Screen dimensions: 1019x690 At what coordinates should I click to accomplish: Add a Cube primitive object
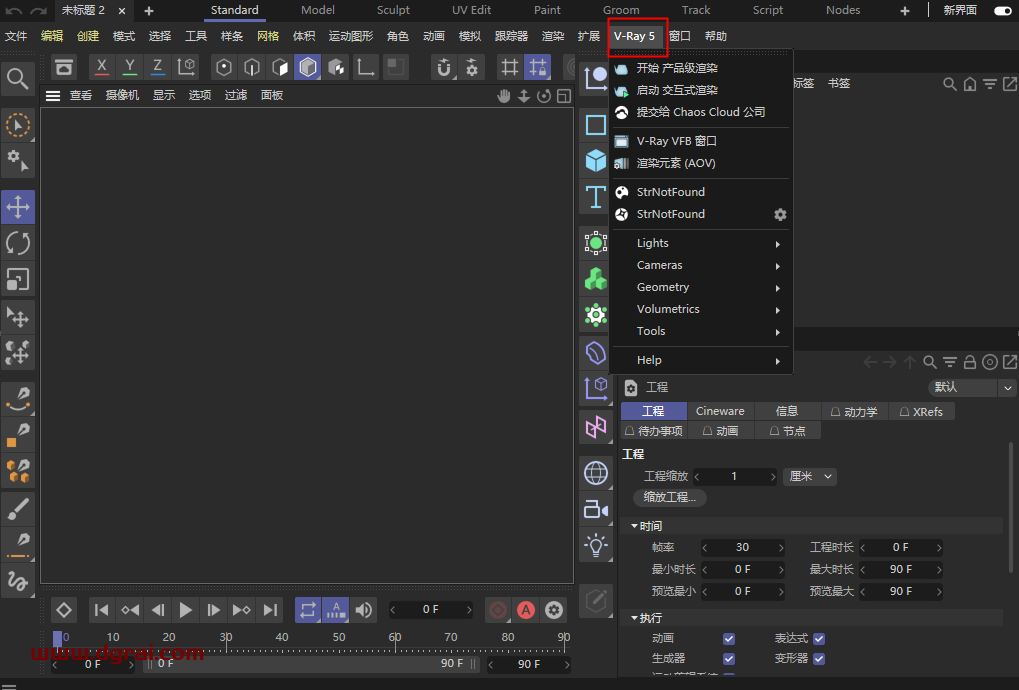595,160
